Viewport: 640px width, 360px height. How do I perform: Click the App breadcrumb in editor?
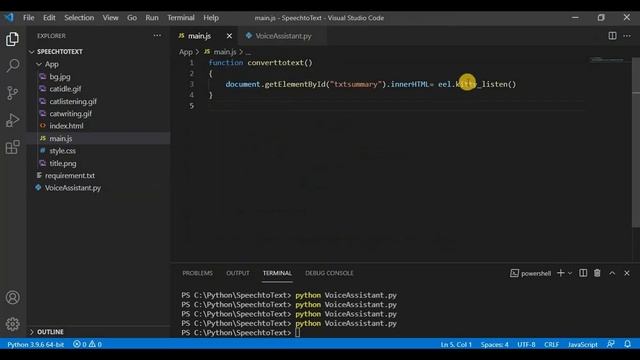185,52
